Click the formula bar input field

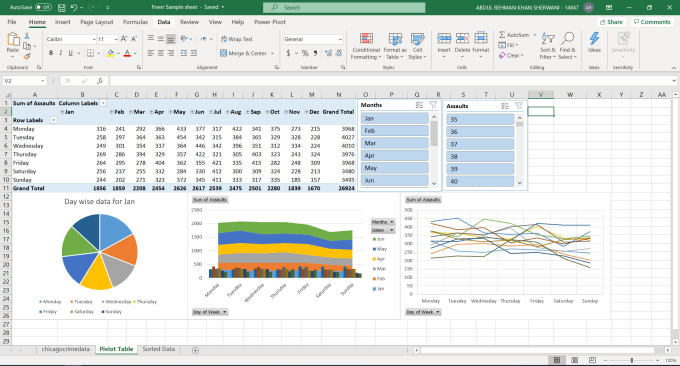(x=390, y=81)
